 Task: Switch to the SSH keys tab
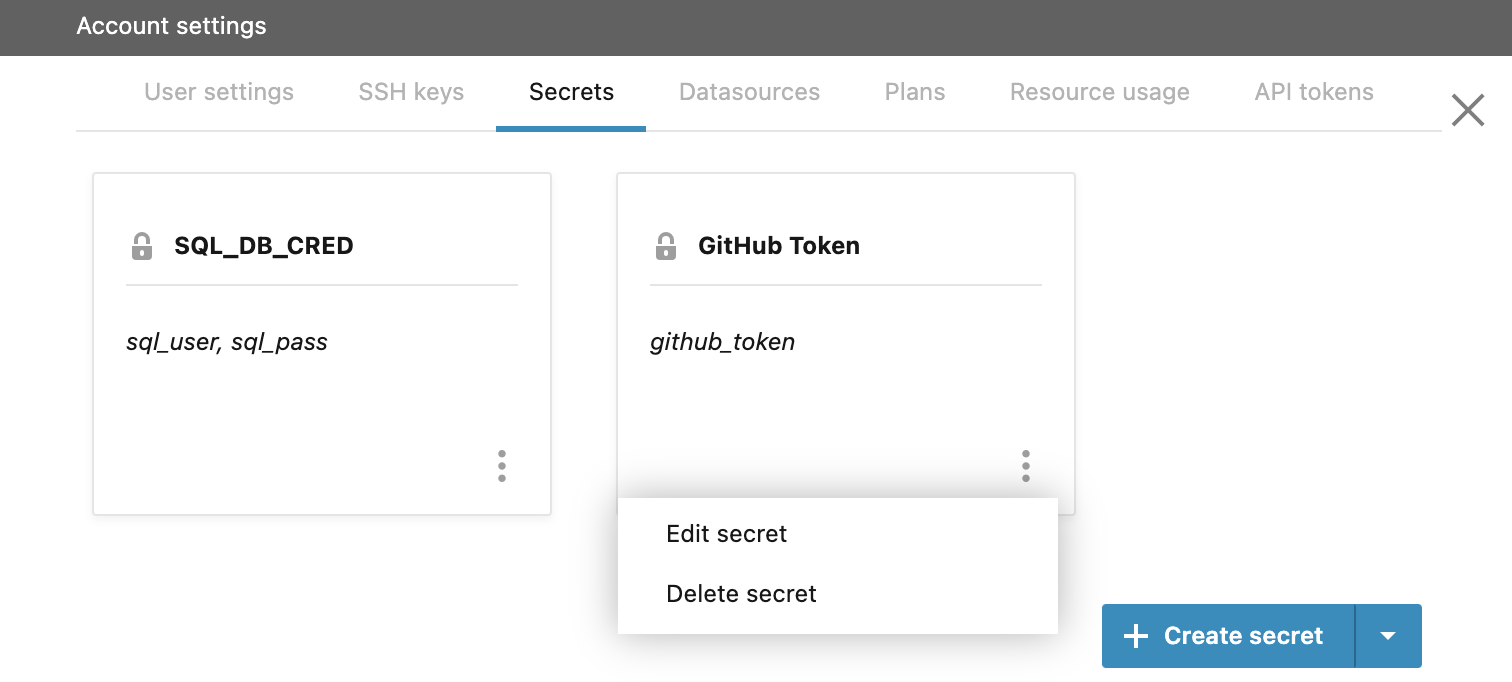click(411, 91)
